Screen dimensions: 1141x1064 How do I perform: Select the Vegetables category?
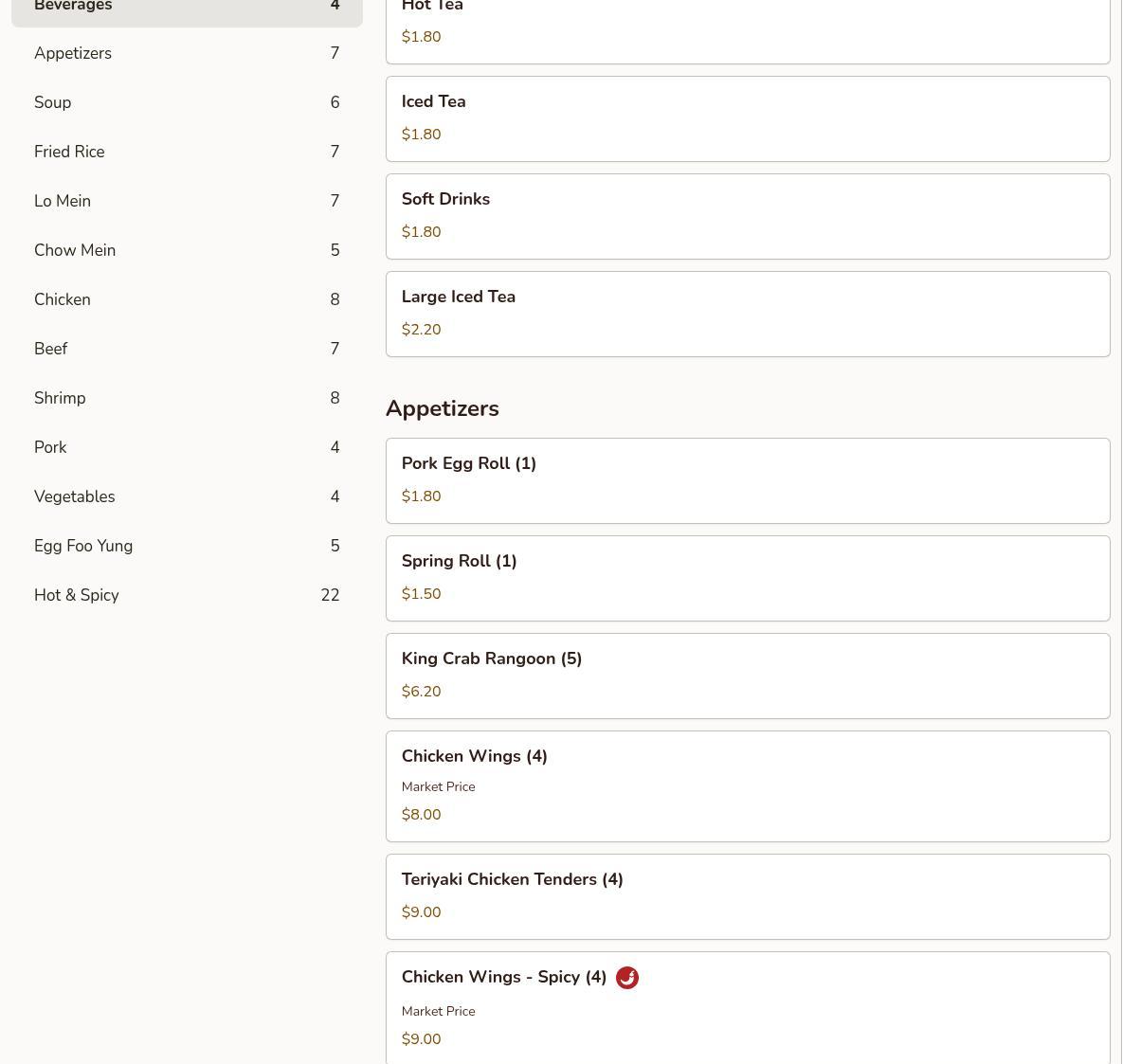coord(187,497)
